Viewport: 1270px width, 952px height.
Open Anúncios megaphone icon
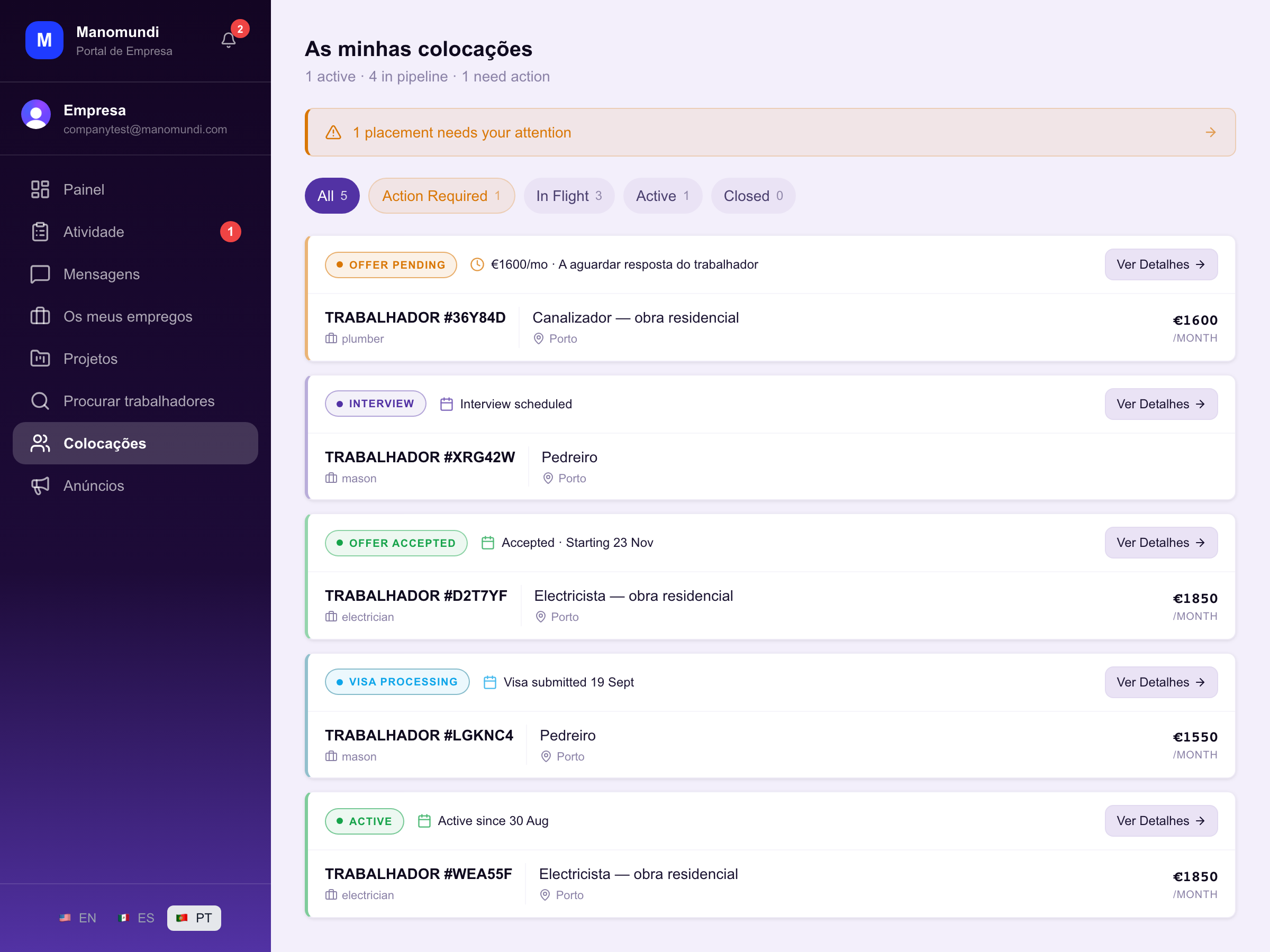pos(40,486)
